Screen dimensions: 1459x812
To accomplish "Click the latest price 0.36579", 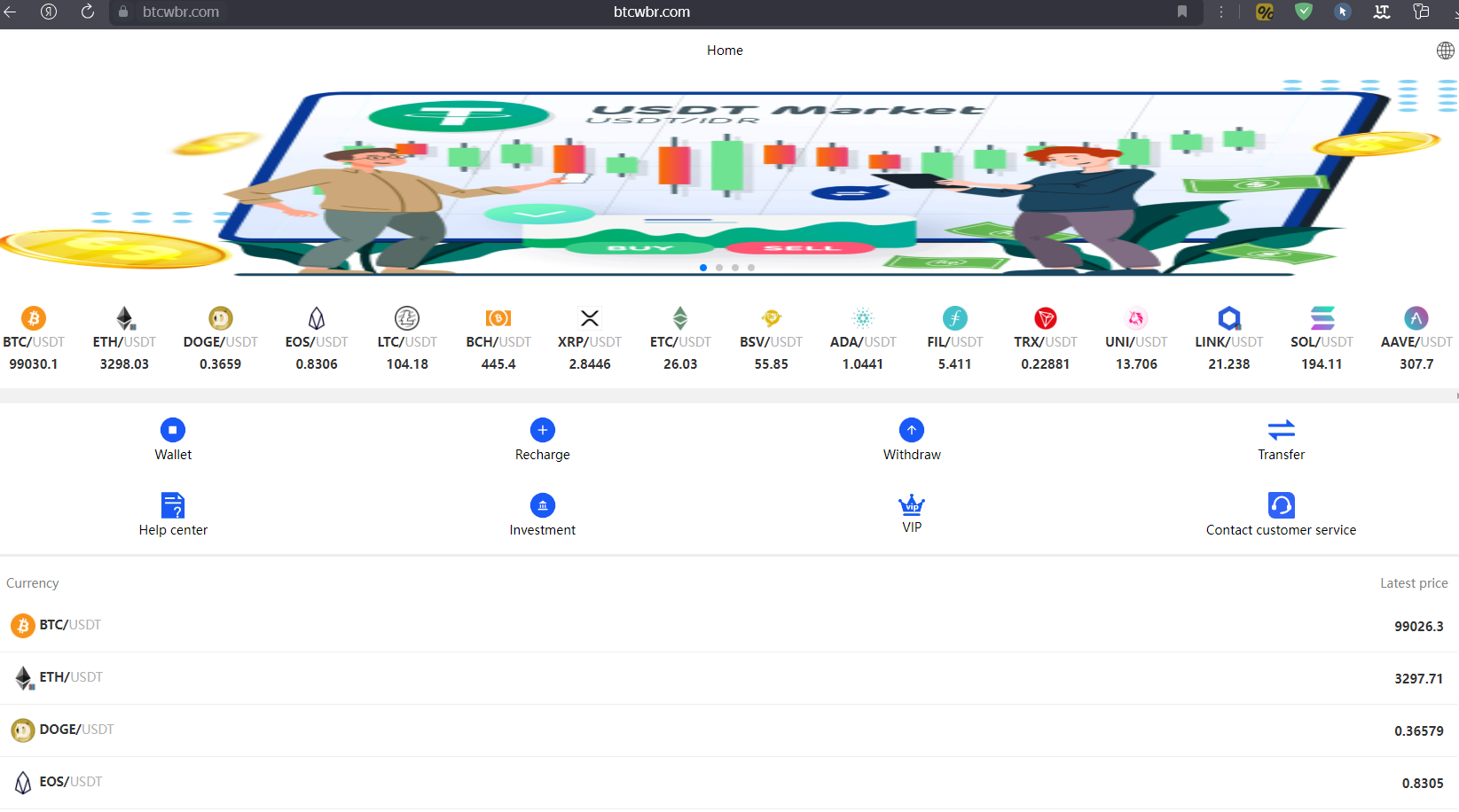I will (x=1419, y=731).
